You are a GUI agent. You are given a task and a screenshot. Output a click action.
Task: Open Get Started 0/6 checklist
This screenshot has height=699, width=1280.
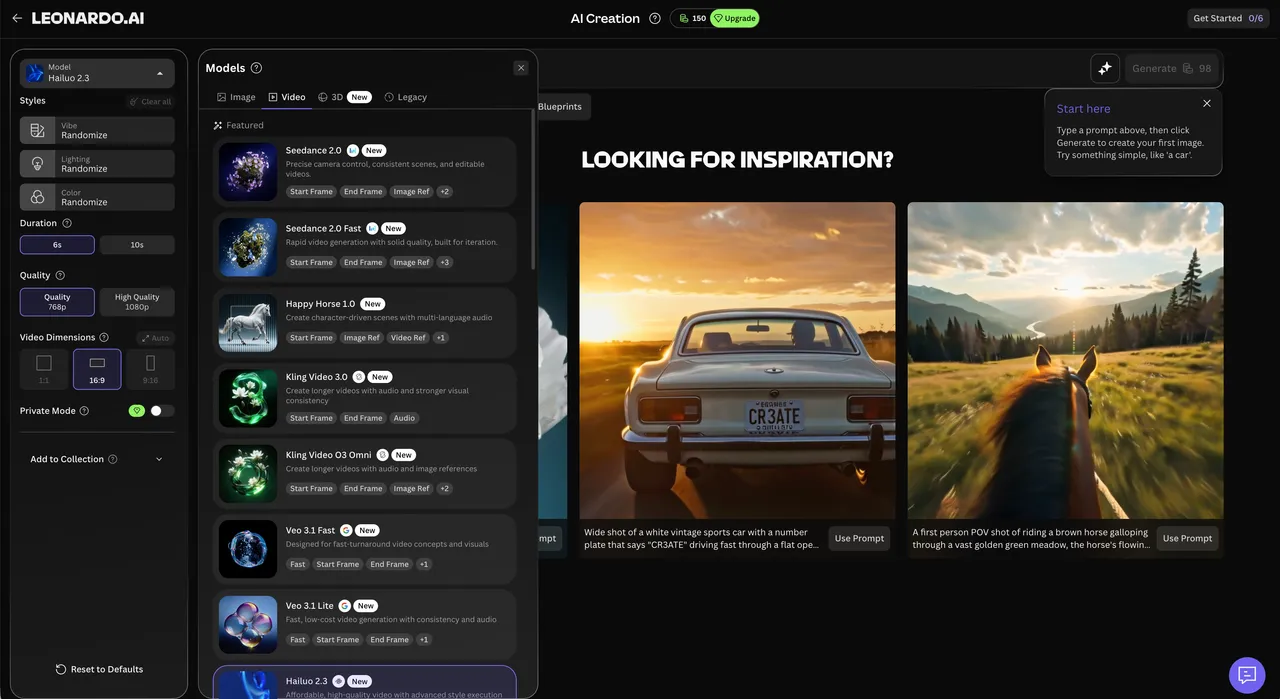pyautogui.click(x=1228, y=18)
